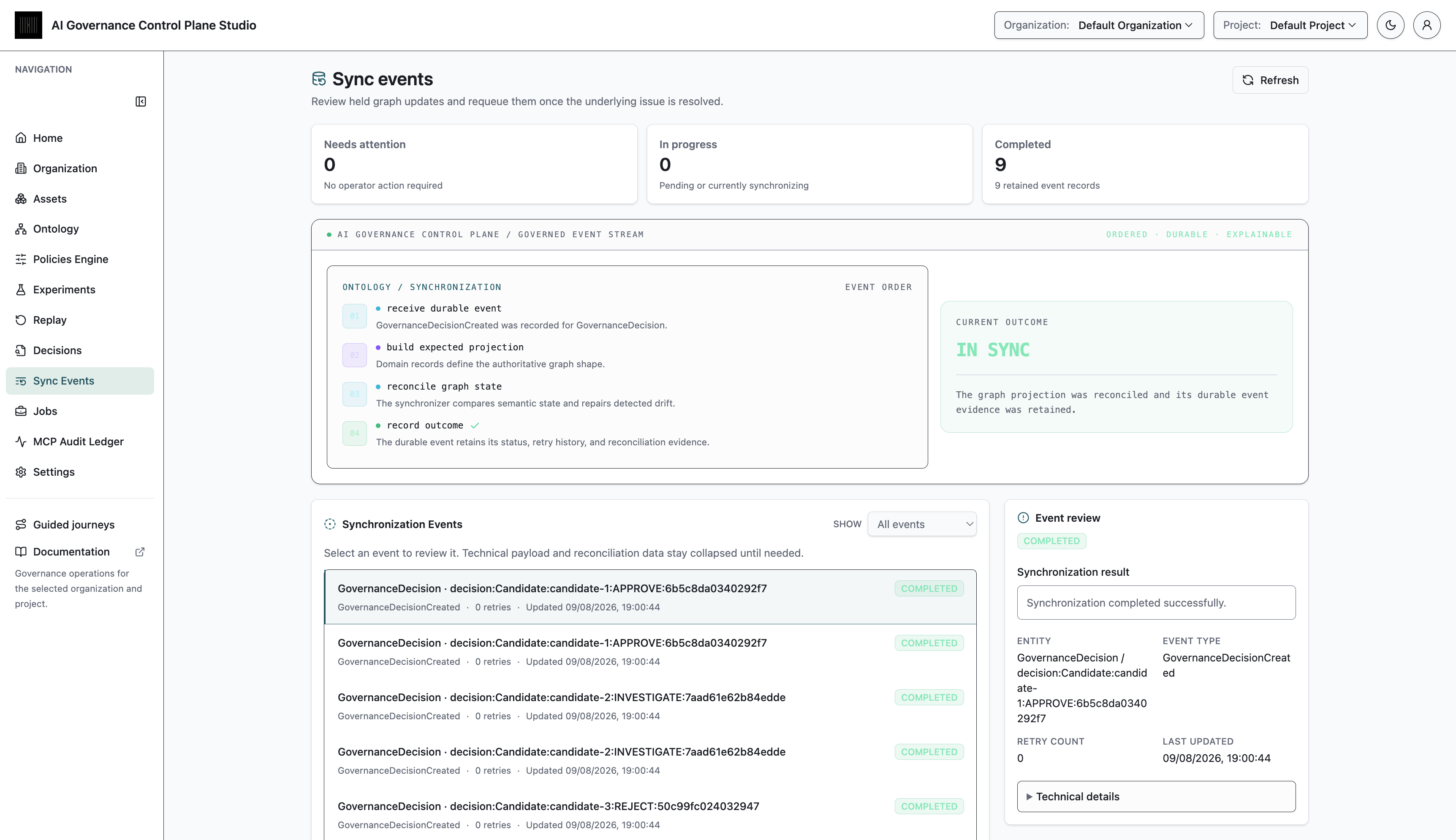Click the Completed summary card
Viewport: 1456px width, 840px height.
pos(1145,164)
